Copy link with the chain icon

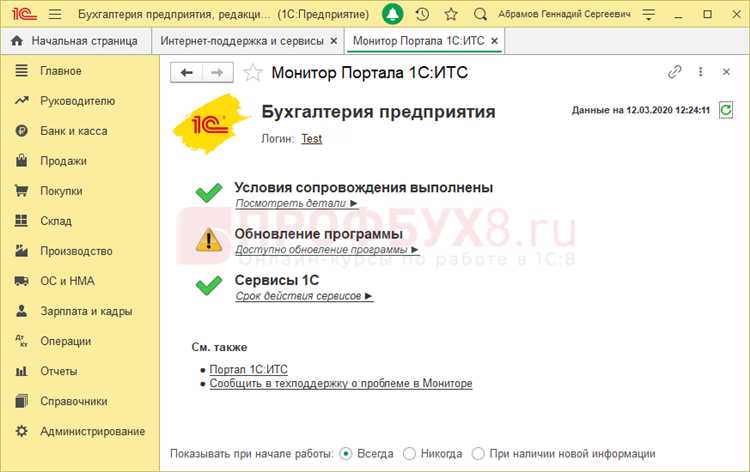[x=674, y=72]
